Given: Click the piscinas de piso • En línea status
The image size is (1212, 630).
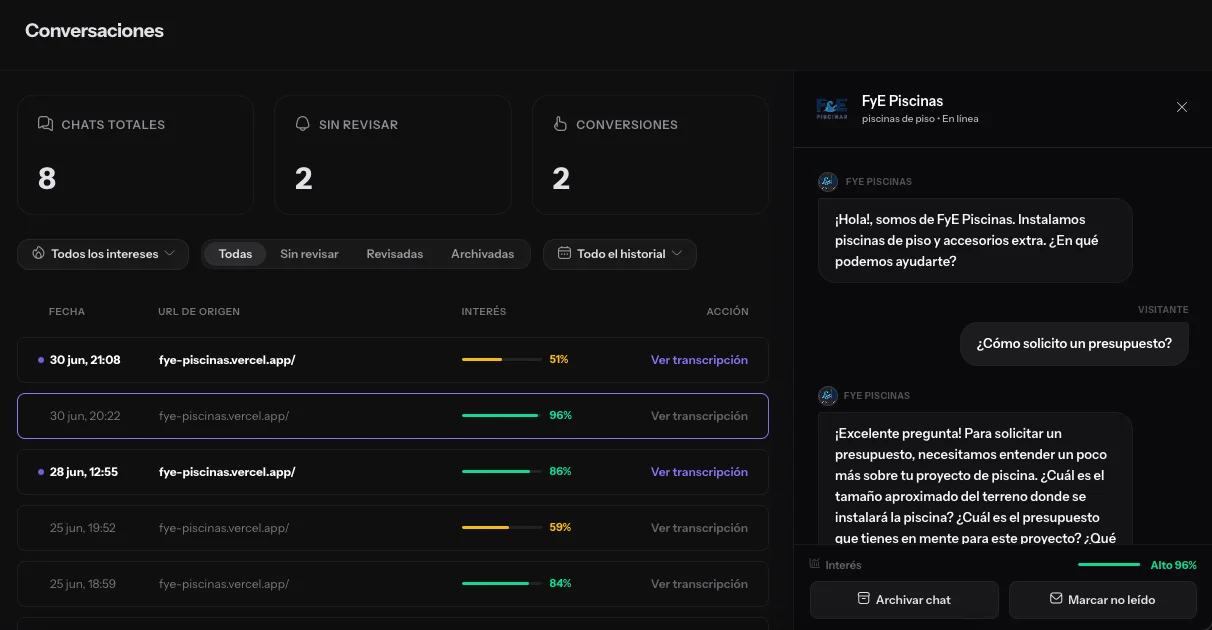Looking at the screenshot, I should [x=920, y=119].
